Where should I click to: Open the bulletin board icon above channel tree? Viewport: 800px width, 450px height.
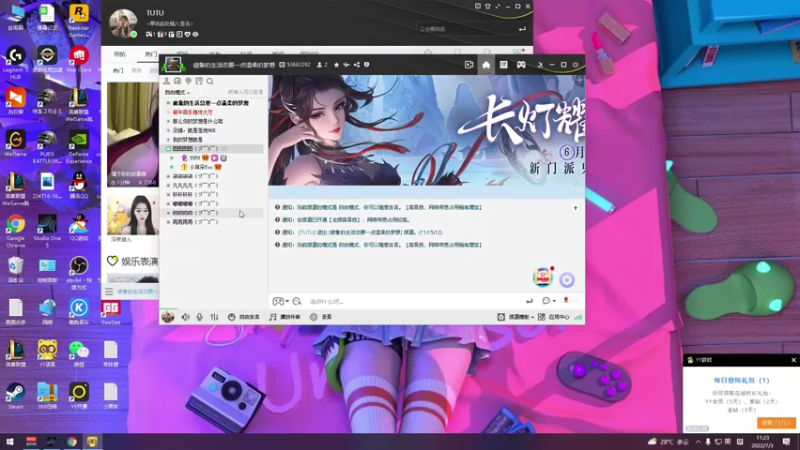pyautogui.click(x=199, y=81)
